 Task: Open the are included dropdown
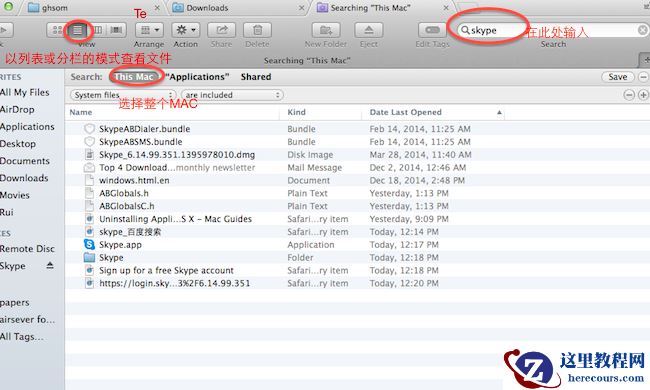tap(232, 95)
